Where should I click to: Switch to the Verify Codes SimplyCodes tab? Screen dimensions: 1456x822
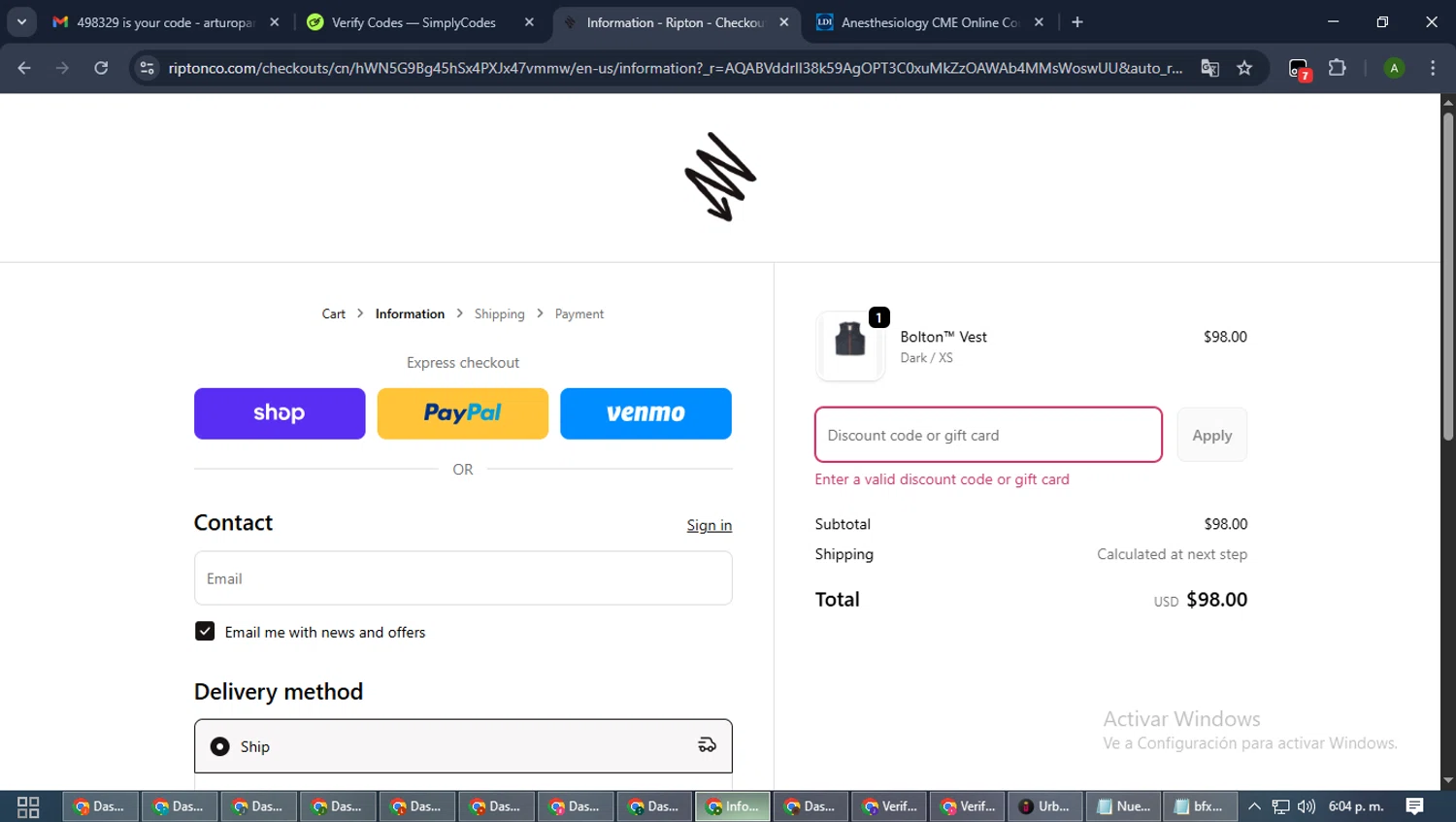click(414, 22)
